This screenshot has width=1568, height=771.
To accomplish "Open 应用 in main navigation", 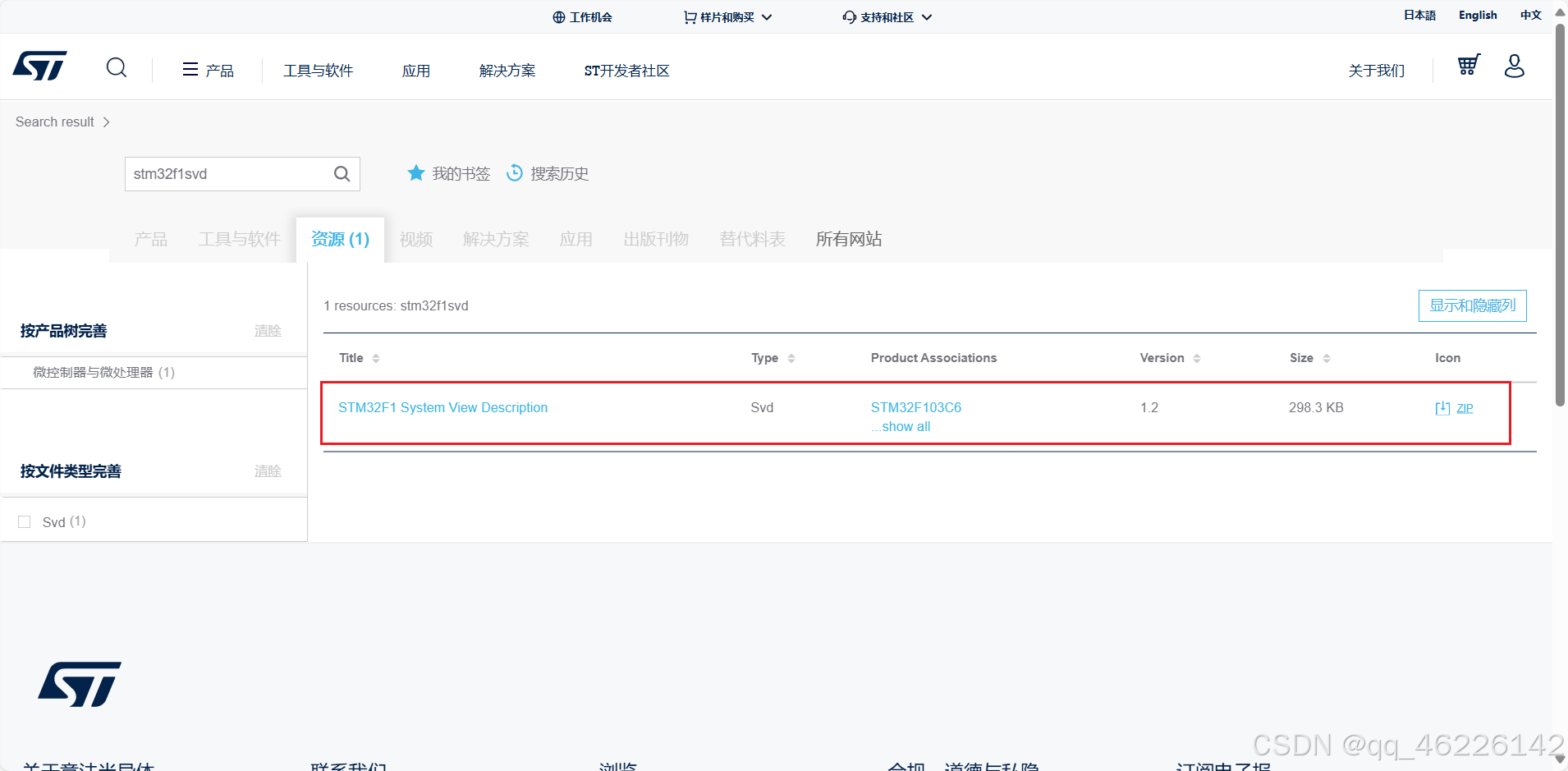I will click(x=416, y=71).
